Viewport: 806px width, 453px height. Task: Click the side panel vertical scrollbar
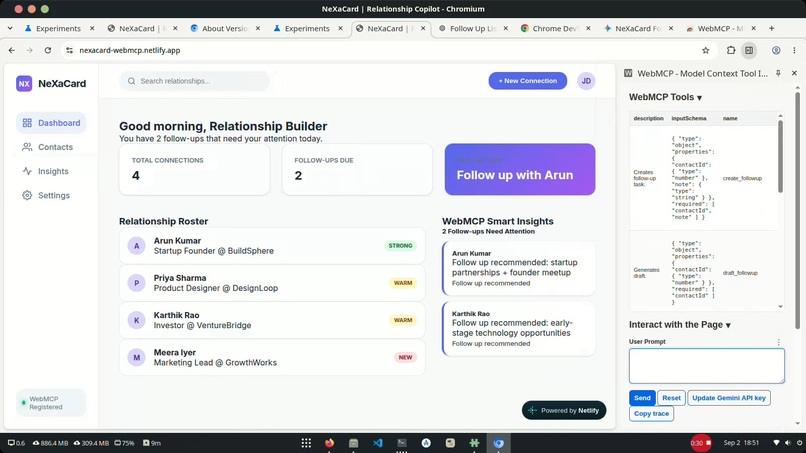click(797, 211)
